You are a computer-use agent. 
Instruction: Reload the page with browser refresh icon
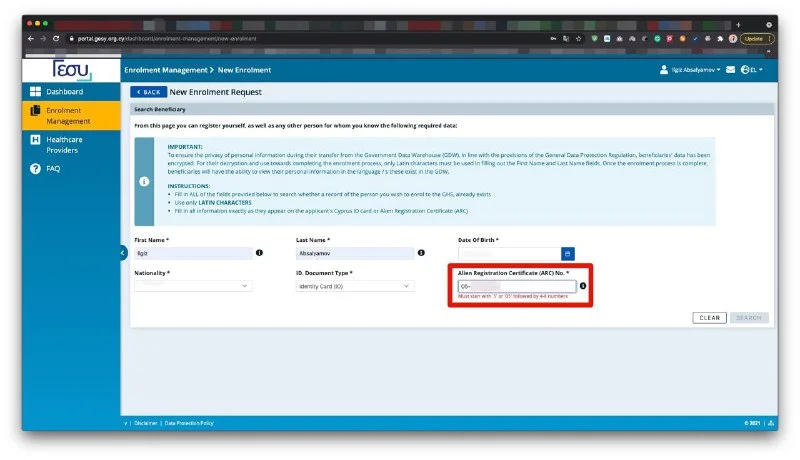click(x=56, y=38)
